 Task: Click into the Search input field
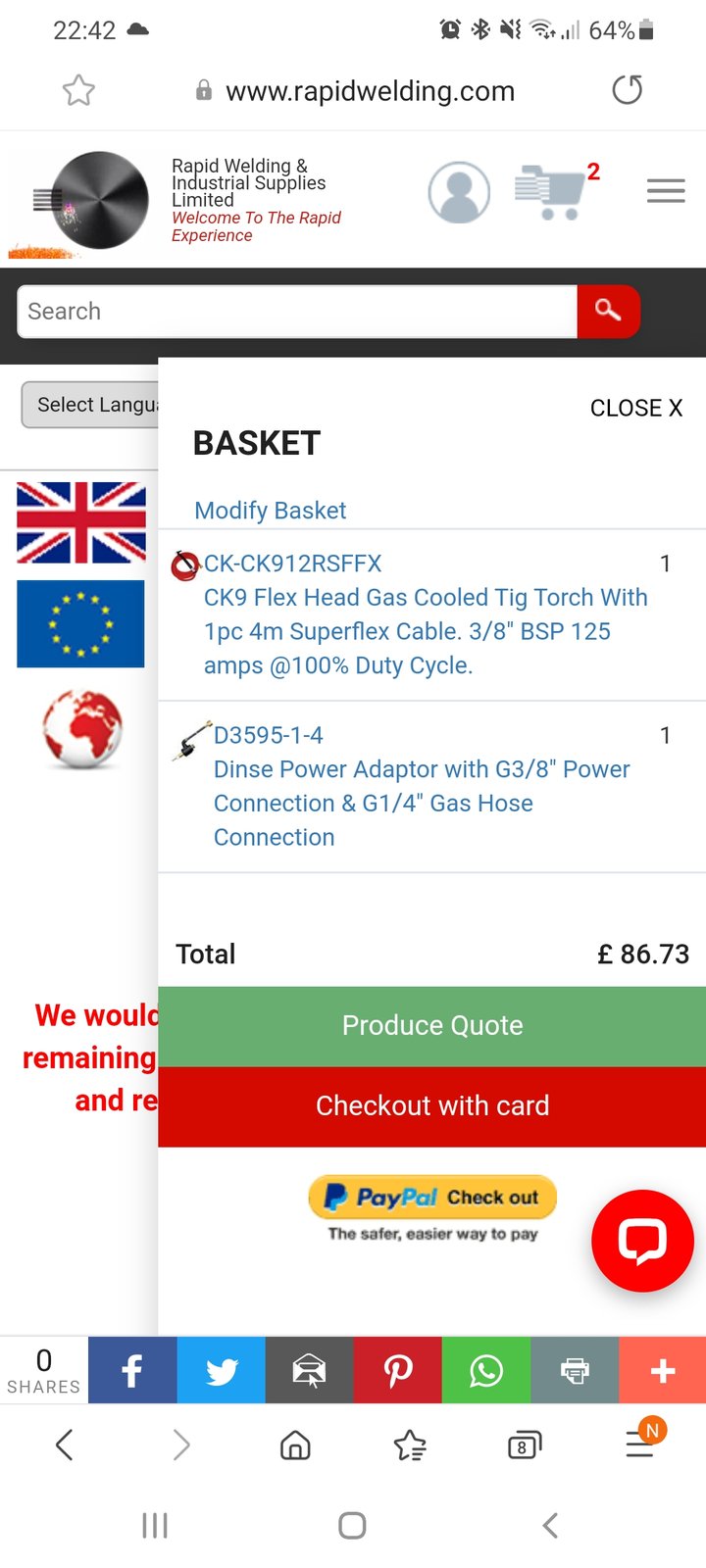point(297,312)
